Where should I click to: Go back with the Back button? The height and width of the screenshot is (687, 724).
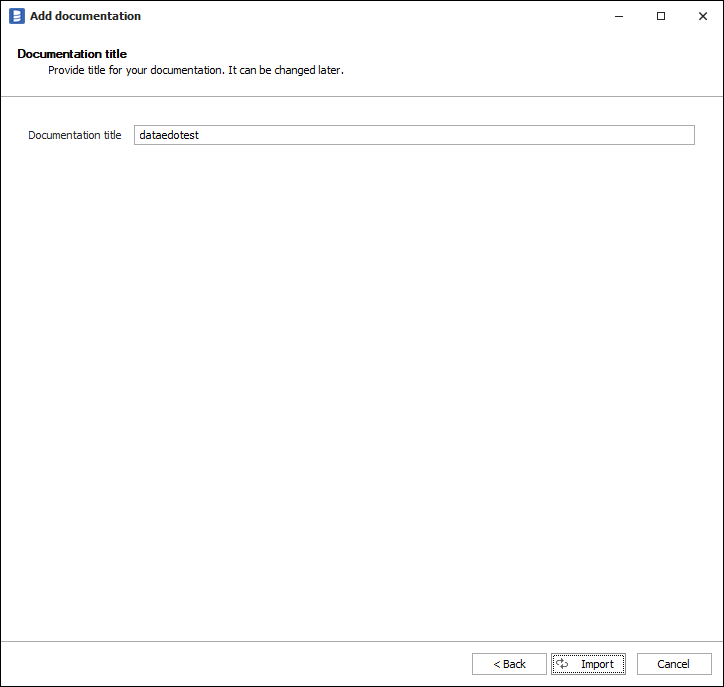(x=509, y=664)
